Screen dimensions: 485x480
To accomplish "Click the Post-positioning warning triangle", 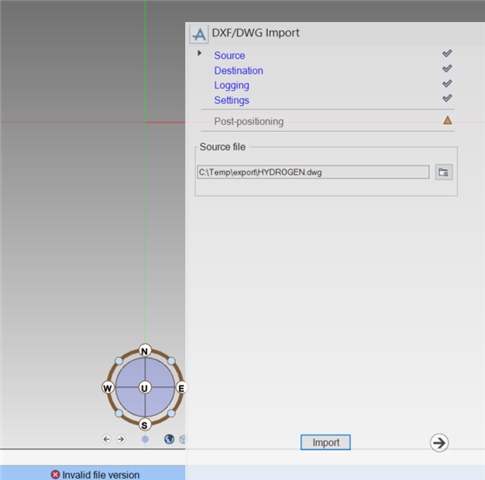I will pos(448,120).
